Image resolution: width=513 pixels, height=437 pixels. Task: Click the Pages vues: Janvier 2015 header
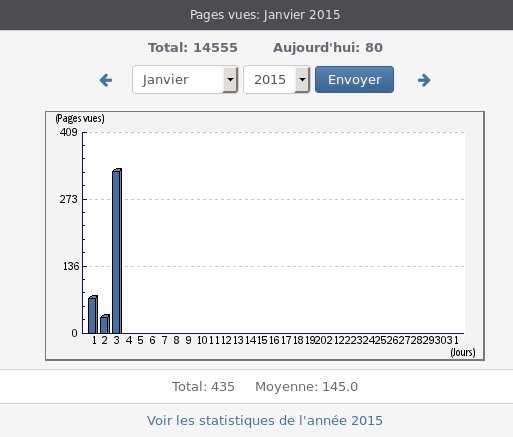(265, 15)
